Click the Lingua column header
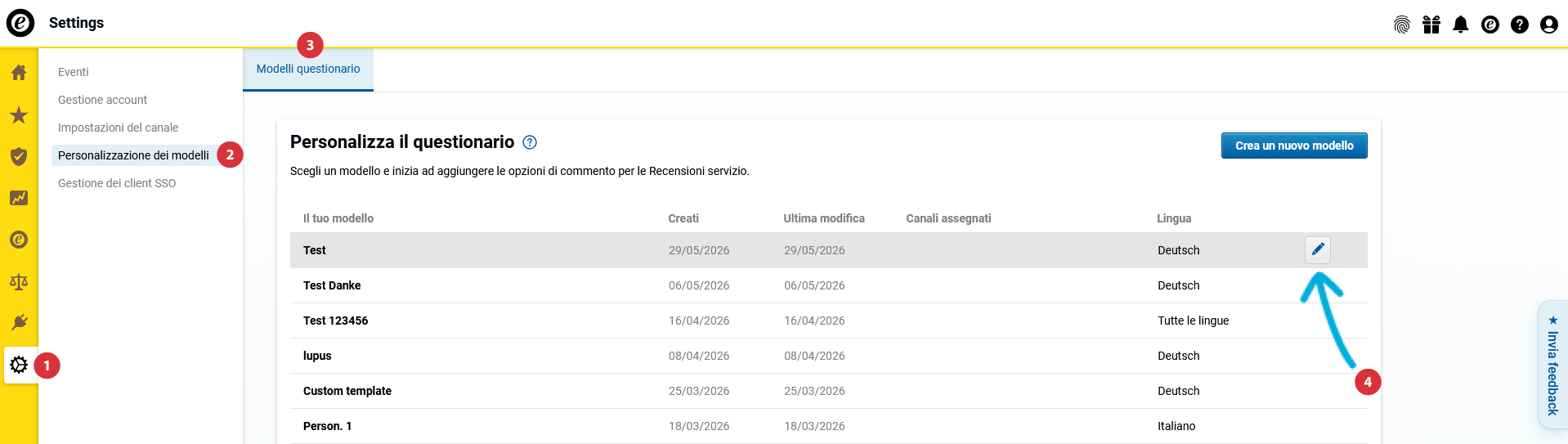1568x444 pixels. [1174, 218]
